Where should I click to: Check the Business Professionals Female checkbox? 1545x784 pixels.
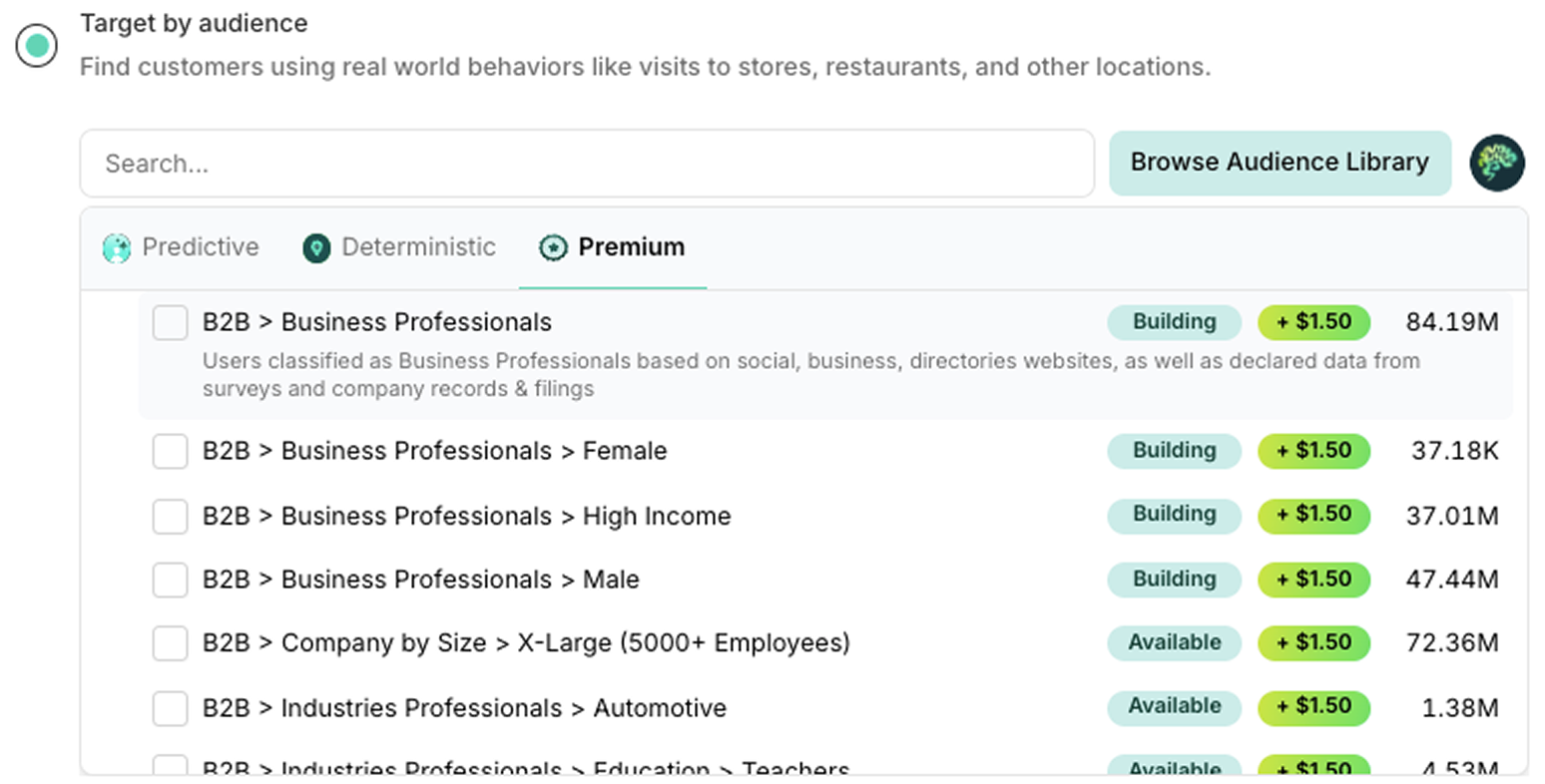(170, 451)
